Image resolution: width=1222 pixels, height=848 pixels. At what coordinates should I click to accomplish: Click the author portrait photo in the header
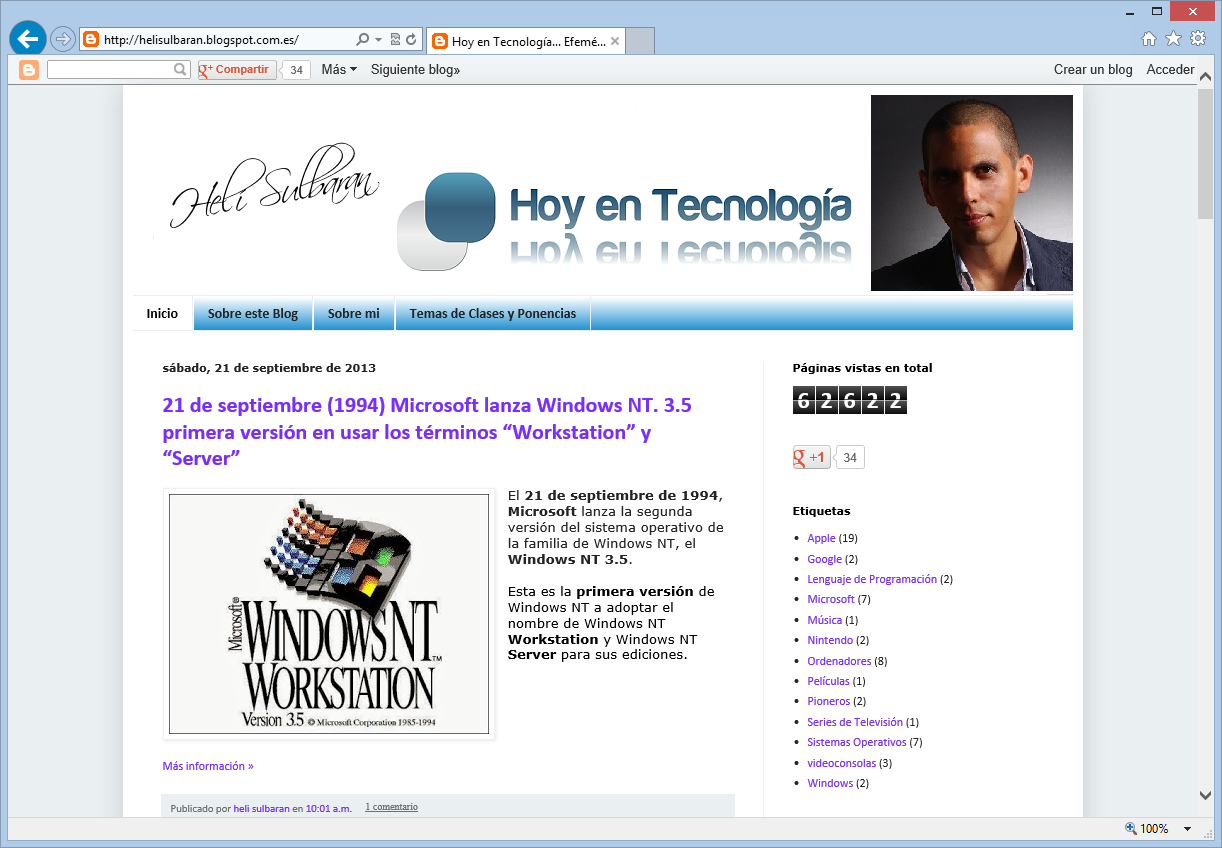click(972, 193)
